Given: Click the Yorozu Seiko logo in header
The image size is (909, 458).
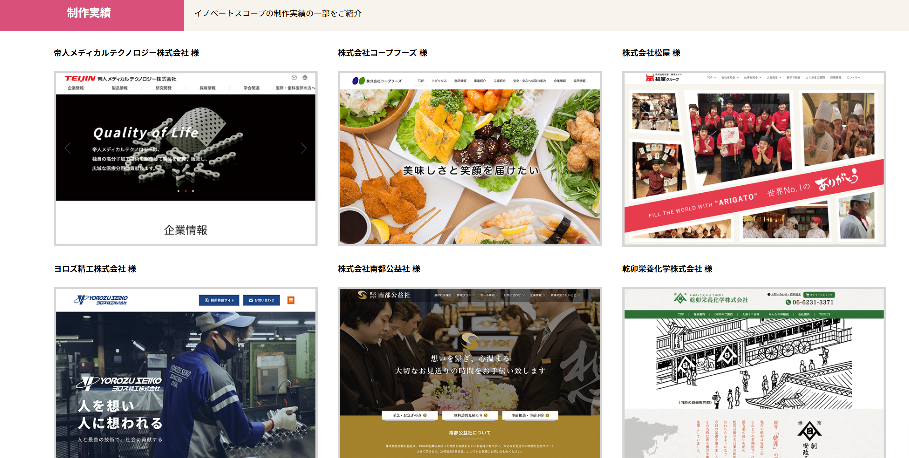Looking at the screenshot, I should point(99,299).
